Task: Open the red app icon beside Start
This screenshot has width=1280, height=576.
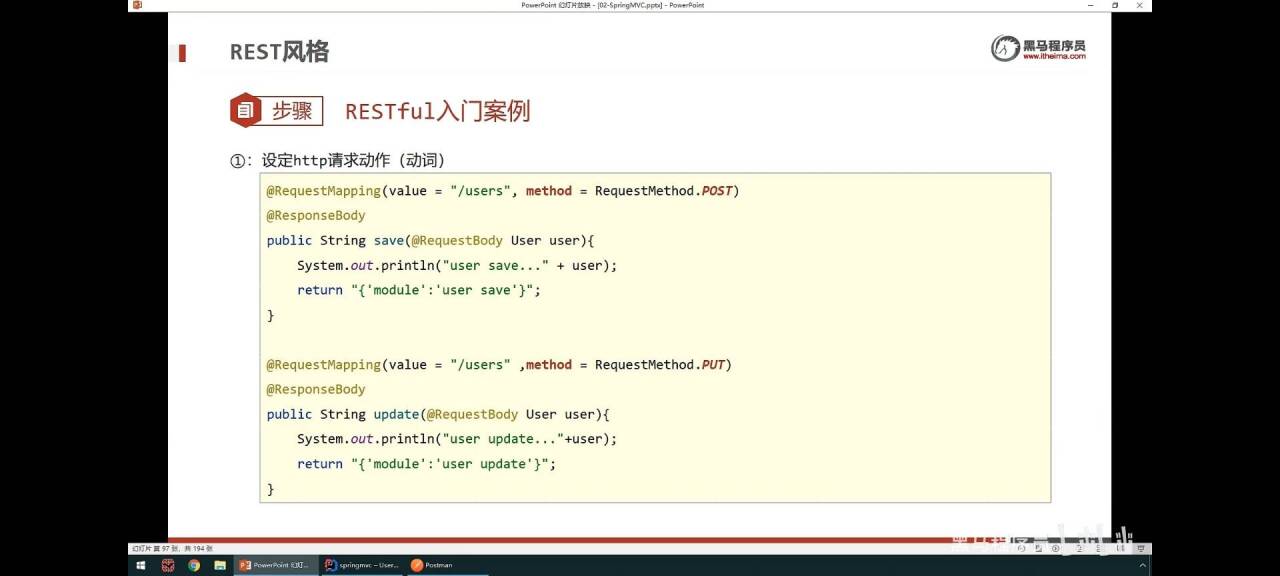Action: (168, 565)
